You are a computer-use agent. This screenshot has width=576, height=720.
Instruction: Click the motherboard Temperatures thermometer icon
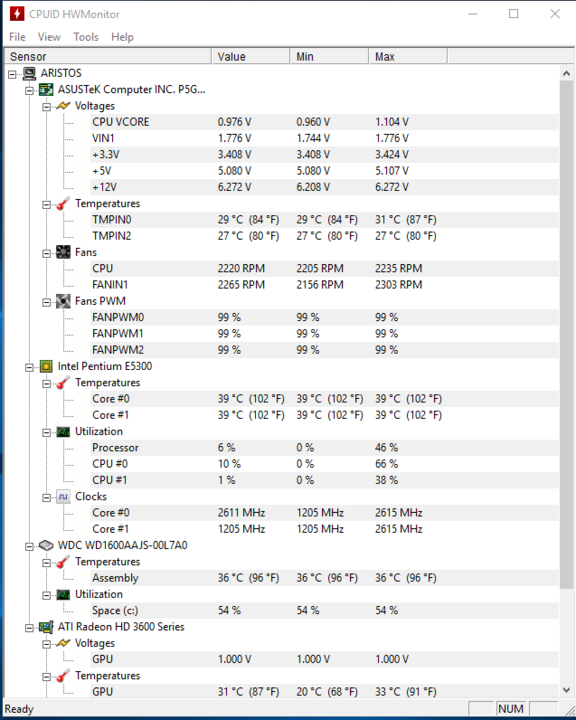click(x=63, y=203)
